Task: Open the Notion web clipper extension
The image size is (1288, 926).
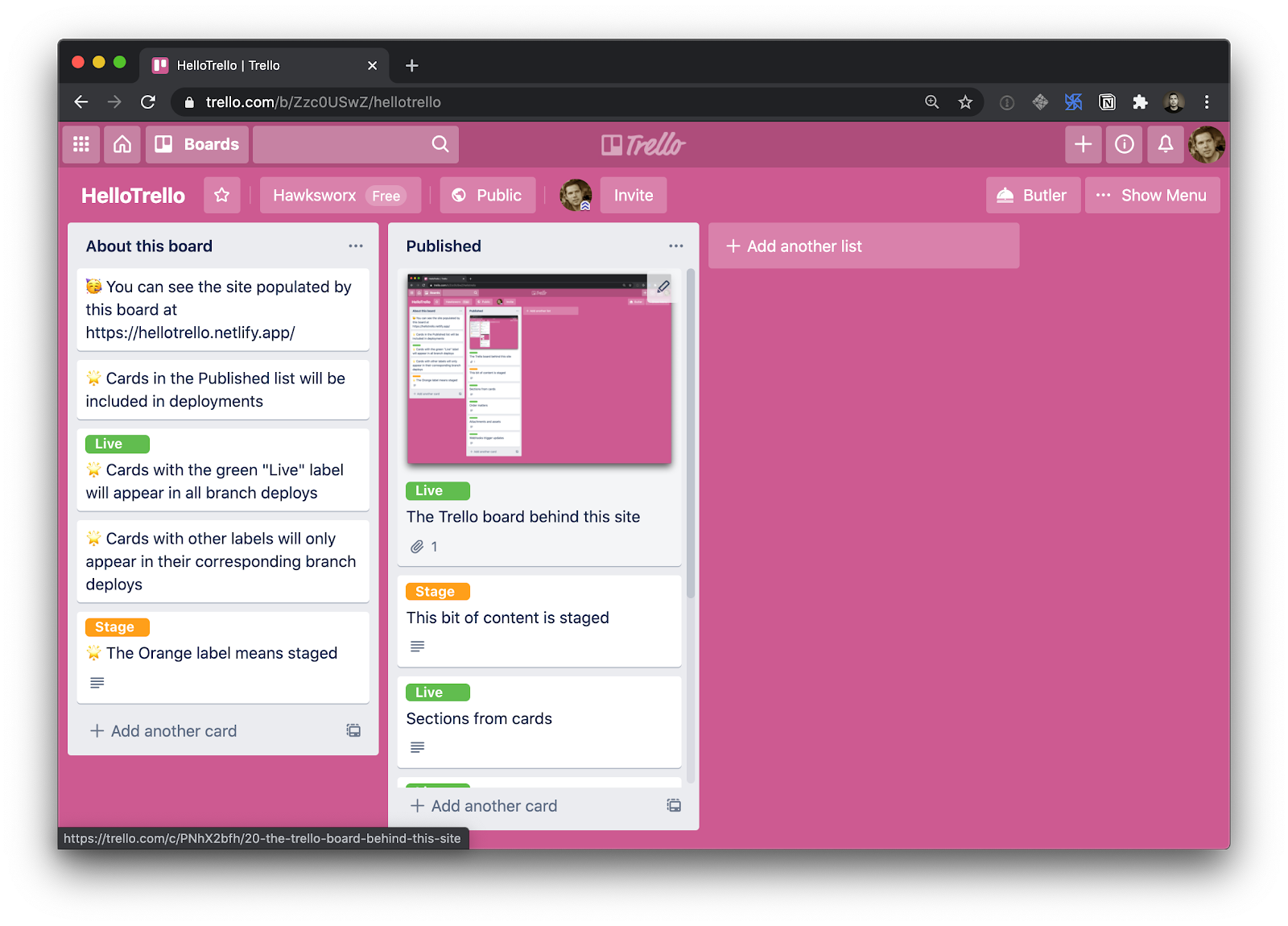Action: pyautogui.click(x=1107, y=102)
